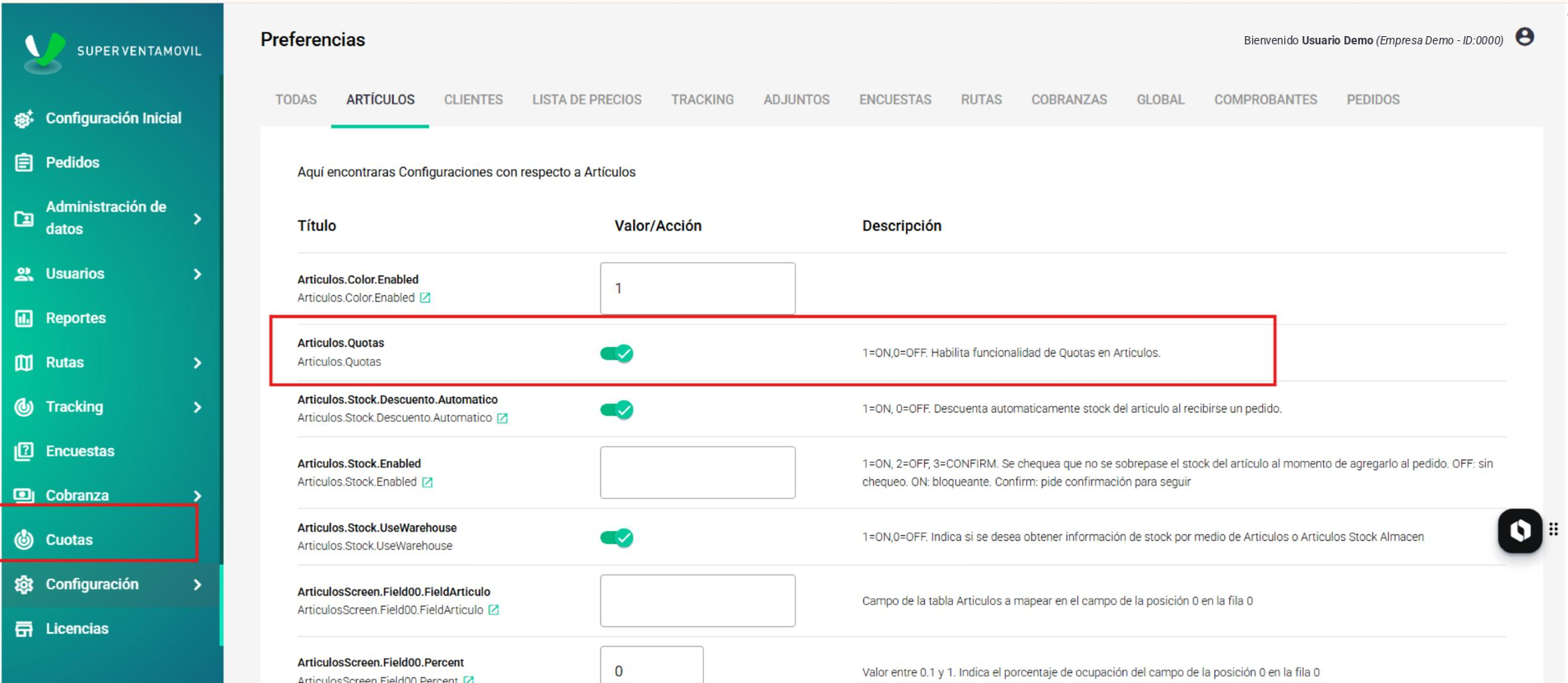Expand the Cobranza submenu chevron
Screen dimensions: 1568x683
pyautogui.click(x=197, y=496)
